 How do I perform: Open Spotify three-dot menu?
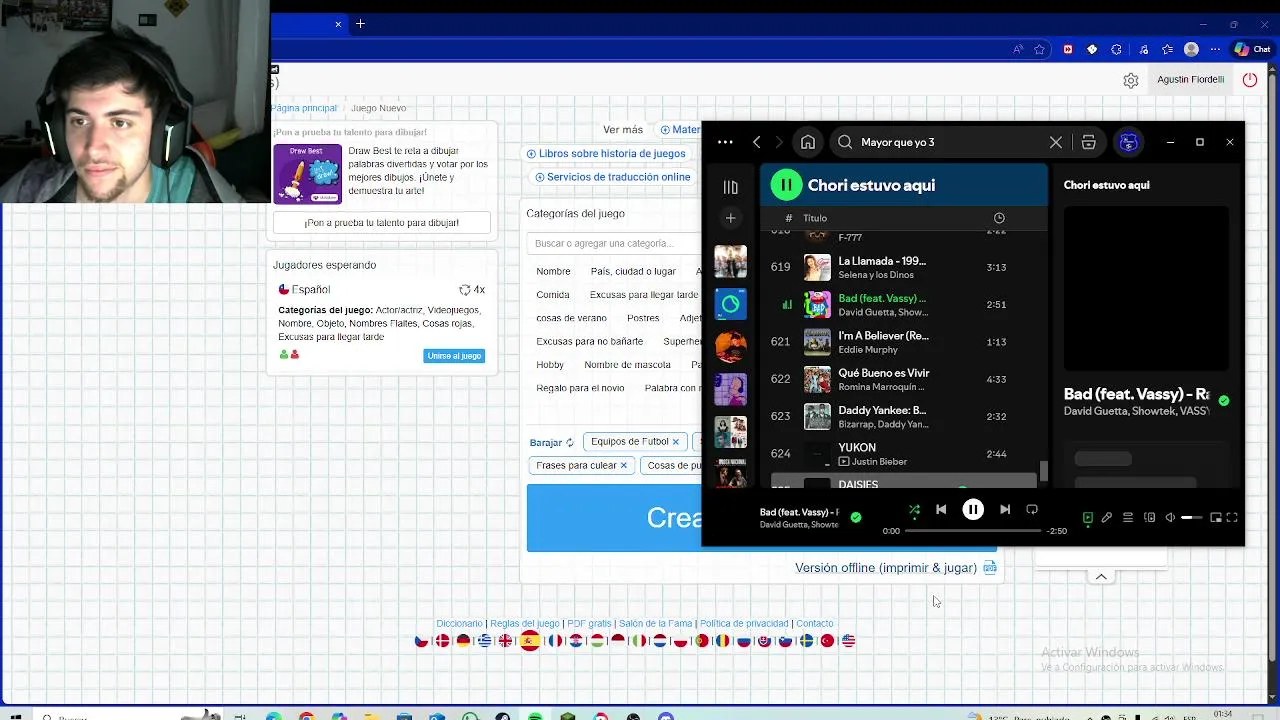[x=725, y=142]
